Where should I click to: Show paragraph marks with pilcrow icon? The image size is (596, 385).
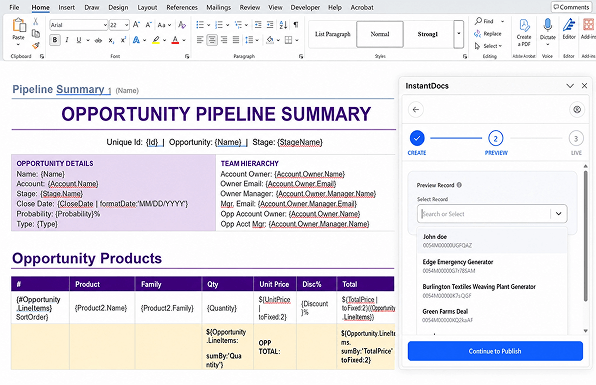[296, 25]
